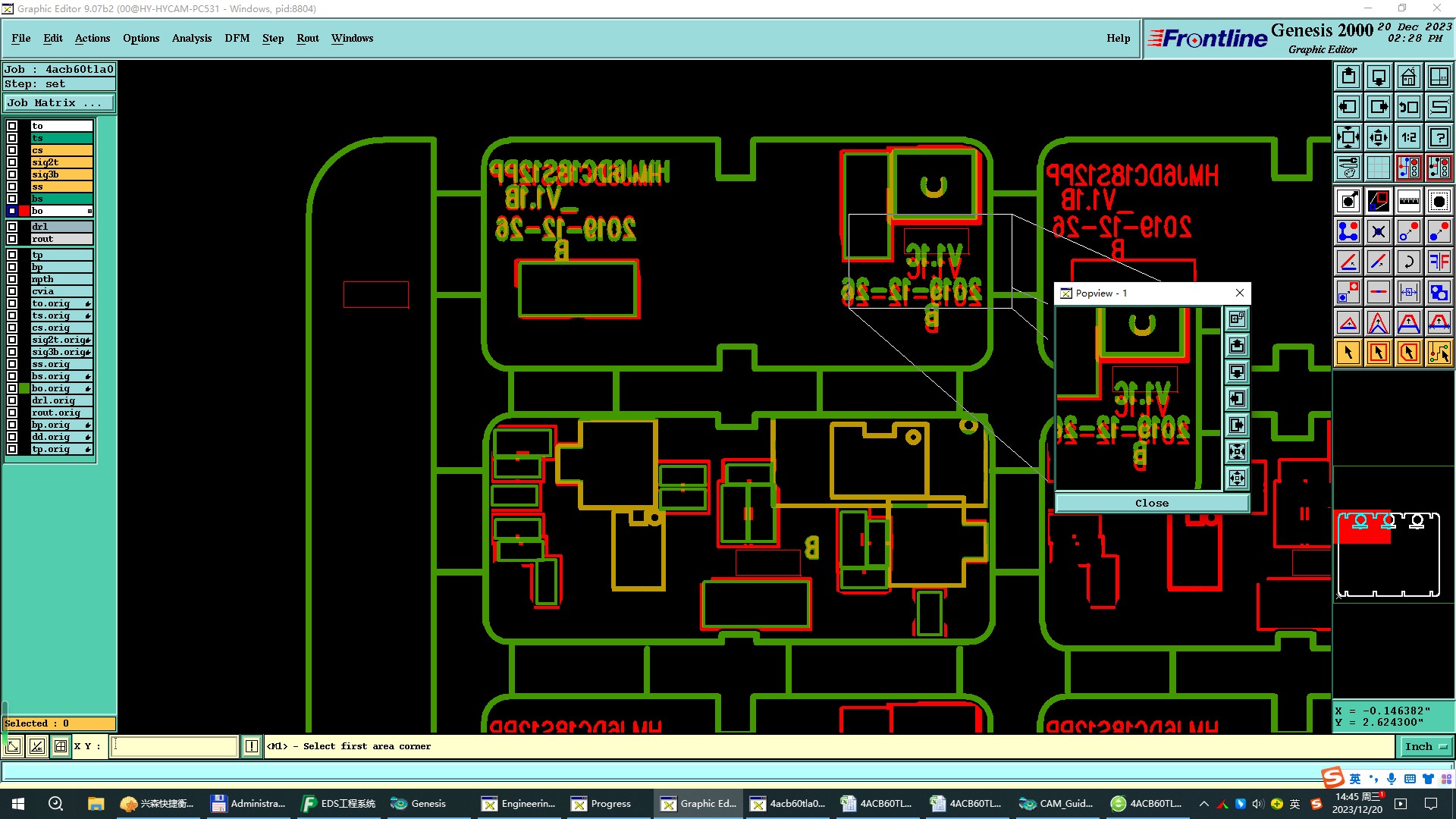Click the rotate arrow edit tool
This screenshot has width=1456, height=819.
[x=1408, y=262]
